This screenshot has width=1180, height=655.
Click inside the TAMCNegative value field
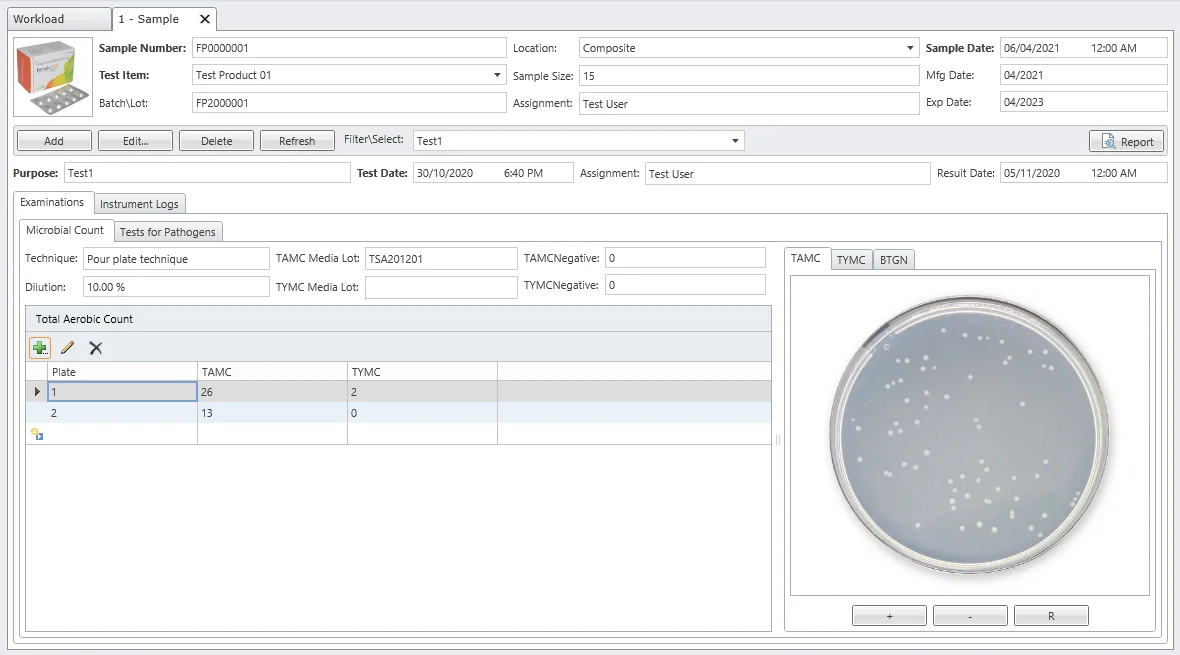tap(685, 257)
